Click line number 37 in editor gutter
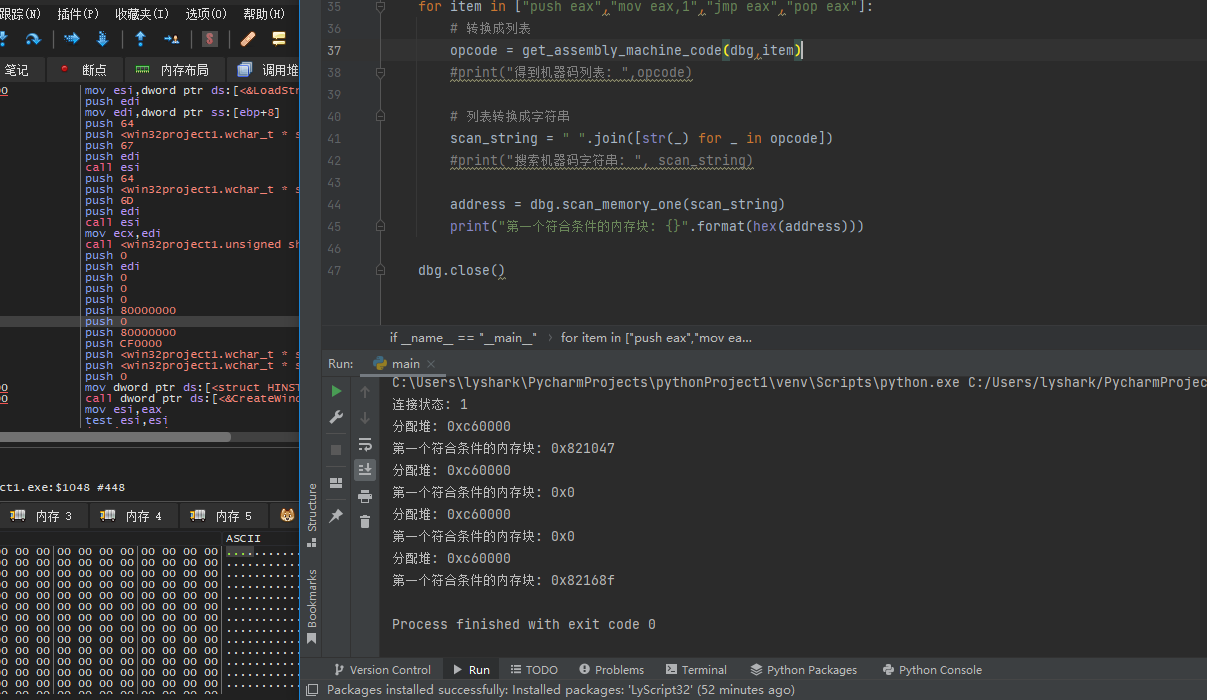This screenshot has height=700, width=1207. click(334, 51)
